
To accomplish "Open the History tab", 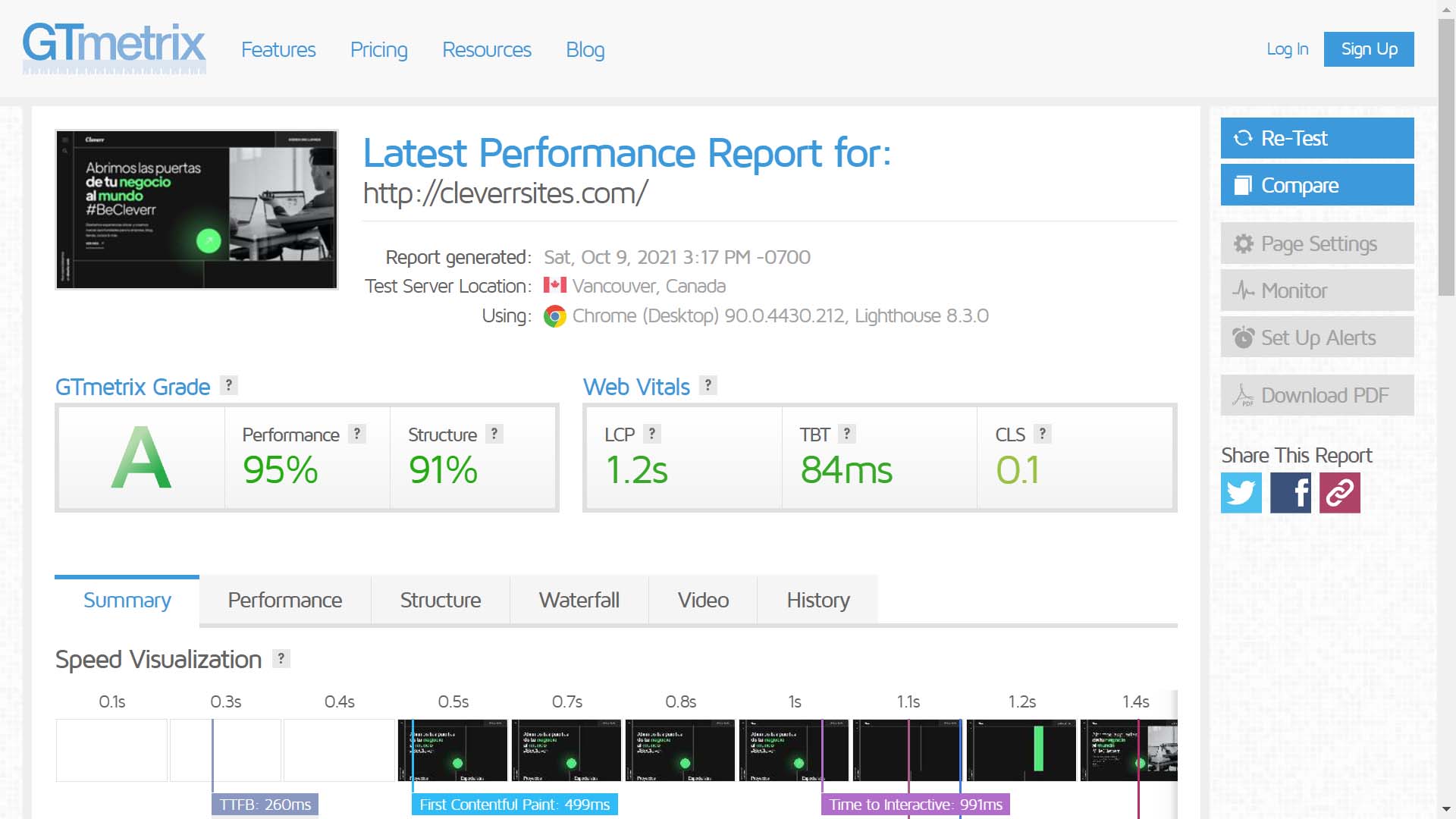I will point(818,600).
